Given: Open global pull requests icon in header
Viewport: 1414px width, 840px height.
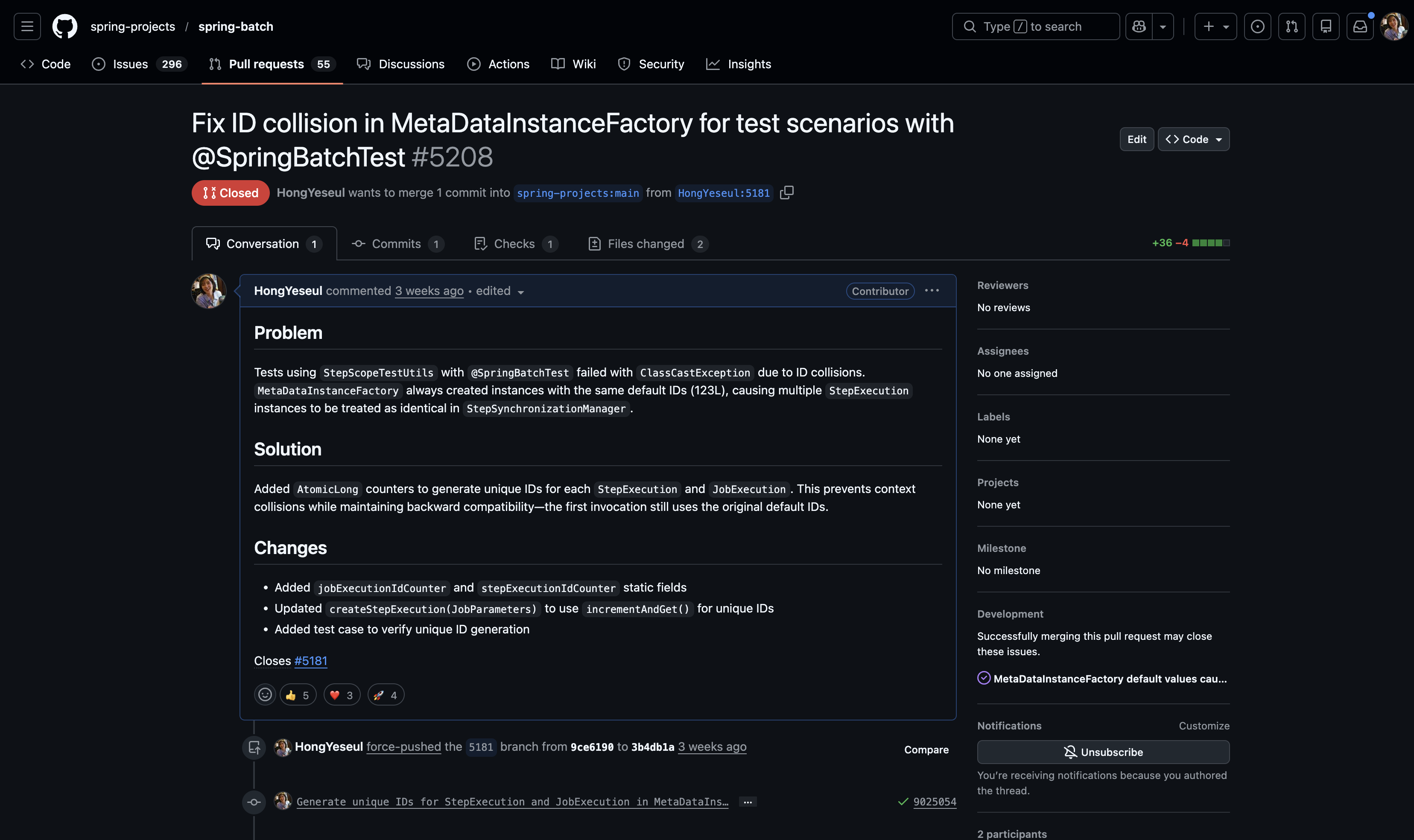Looking at the screenshot, I should click(1292, 26).
